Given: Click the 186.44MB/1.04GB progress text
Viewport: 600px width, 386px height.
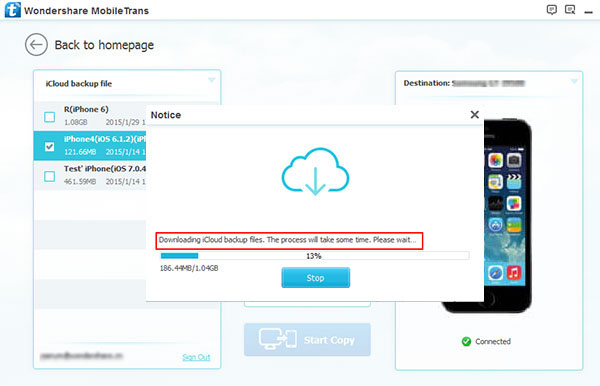Looking at the screenshot, I should tap(189, 268).
